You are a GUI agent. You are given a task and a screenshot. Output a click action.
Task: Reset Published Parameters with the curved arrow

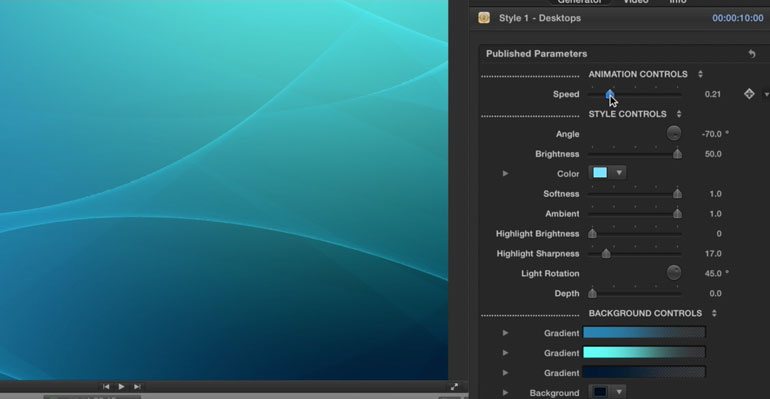[752, 54]
